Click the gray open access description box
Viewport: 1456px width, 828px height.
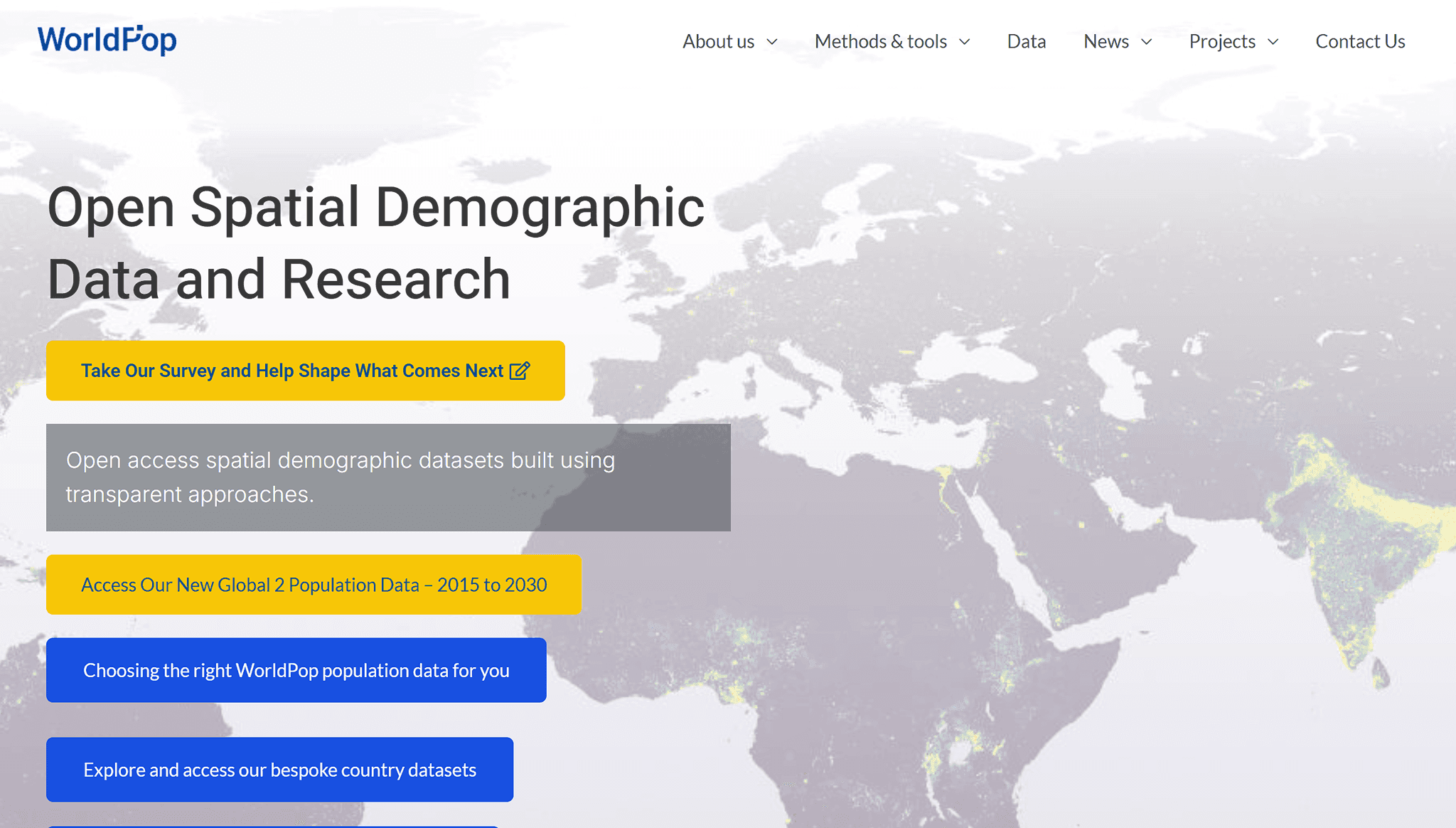[388, 477]
